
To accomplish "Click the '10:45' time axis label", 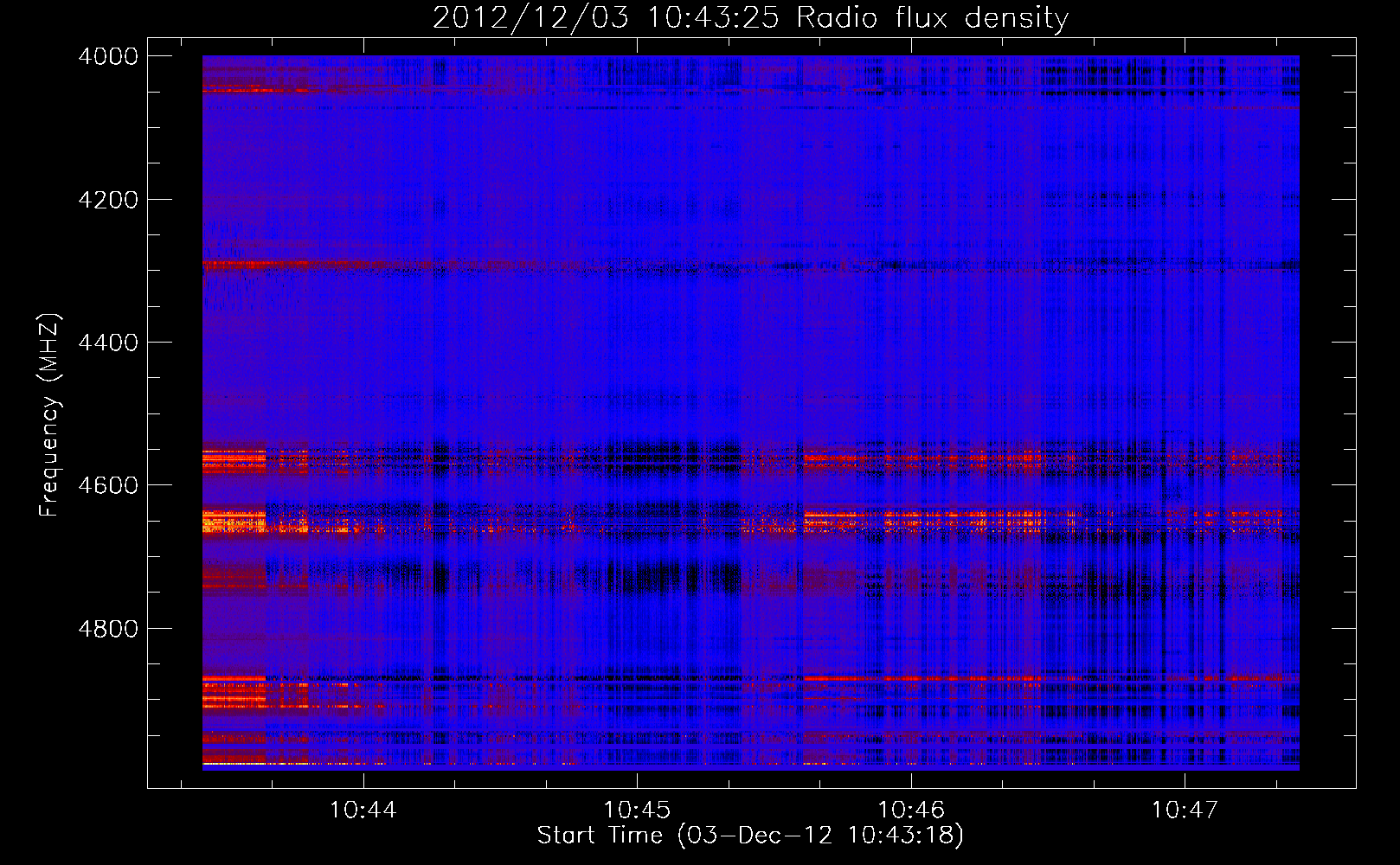I will [637, 811].
